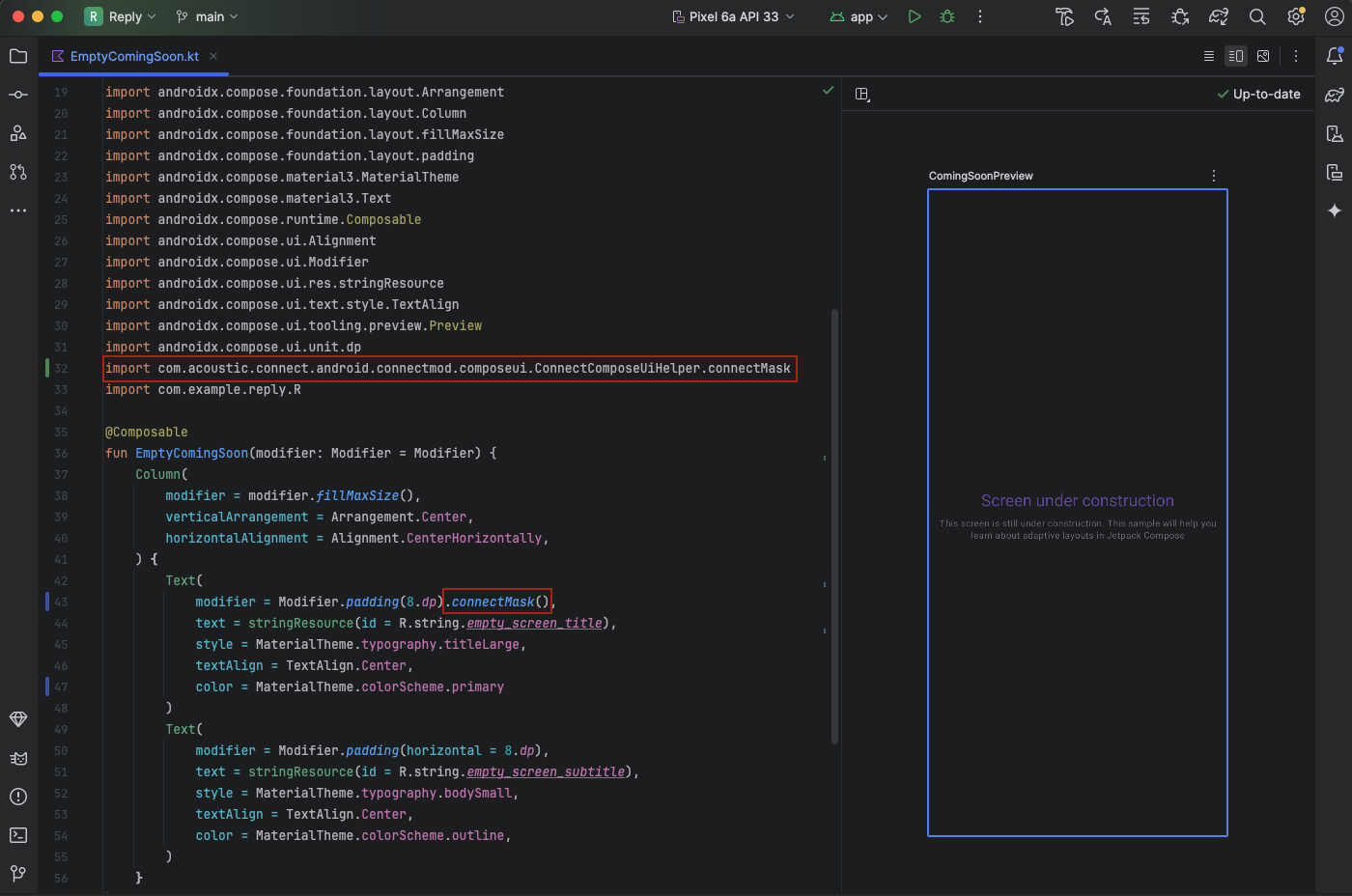
Task: Open the Commit tool window
Action: [x=18, y=95]
